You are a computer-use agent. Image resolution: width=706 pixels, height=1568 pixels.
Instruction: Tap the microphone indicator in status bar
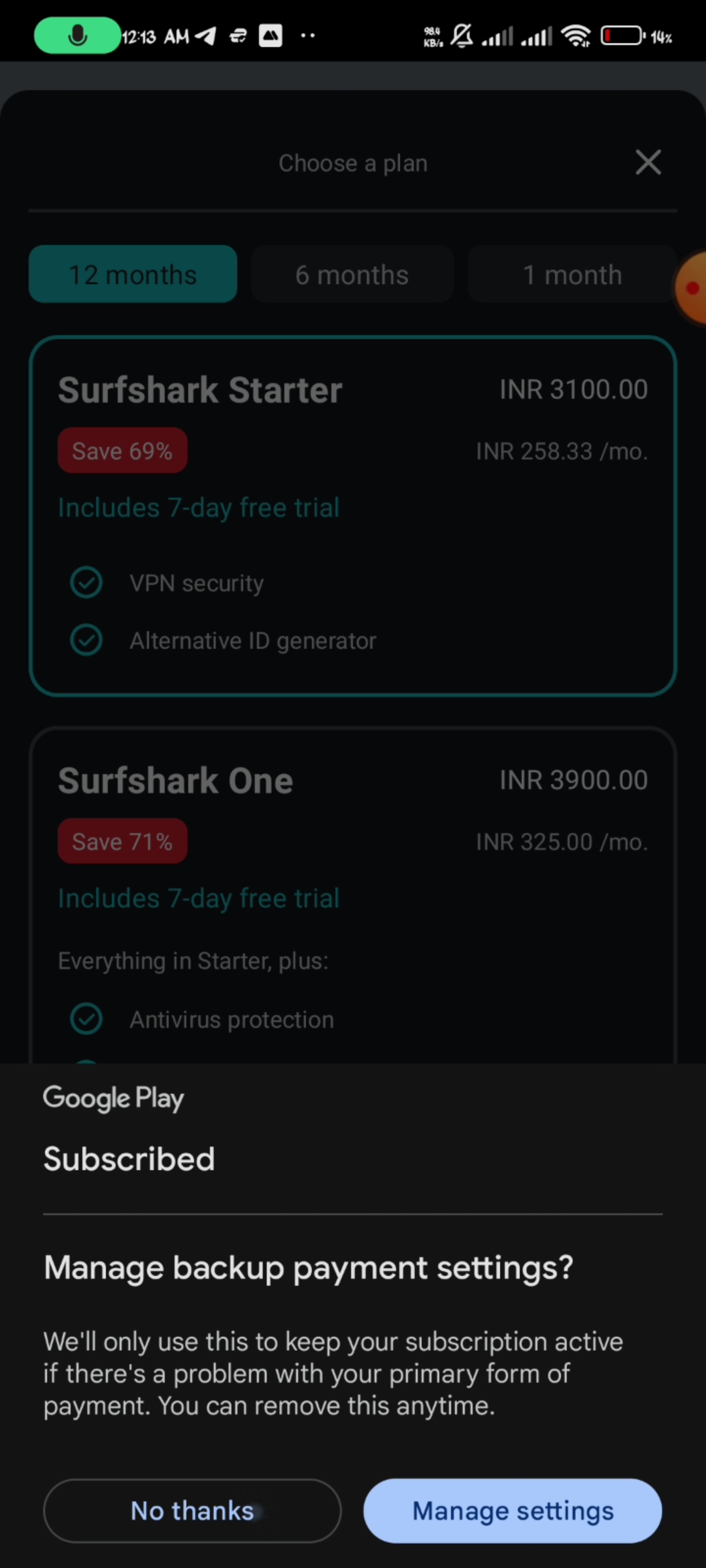[x=77, y=36]
